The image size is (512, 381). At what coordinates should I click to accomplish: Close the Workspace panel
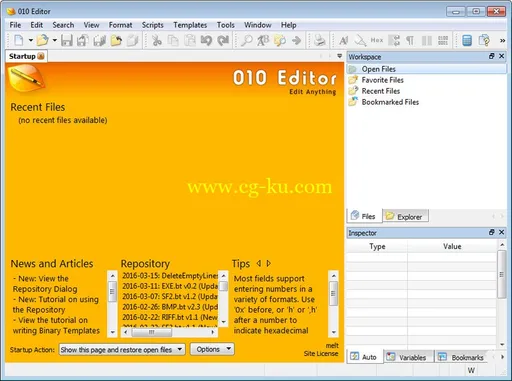tap(502, 56)
